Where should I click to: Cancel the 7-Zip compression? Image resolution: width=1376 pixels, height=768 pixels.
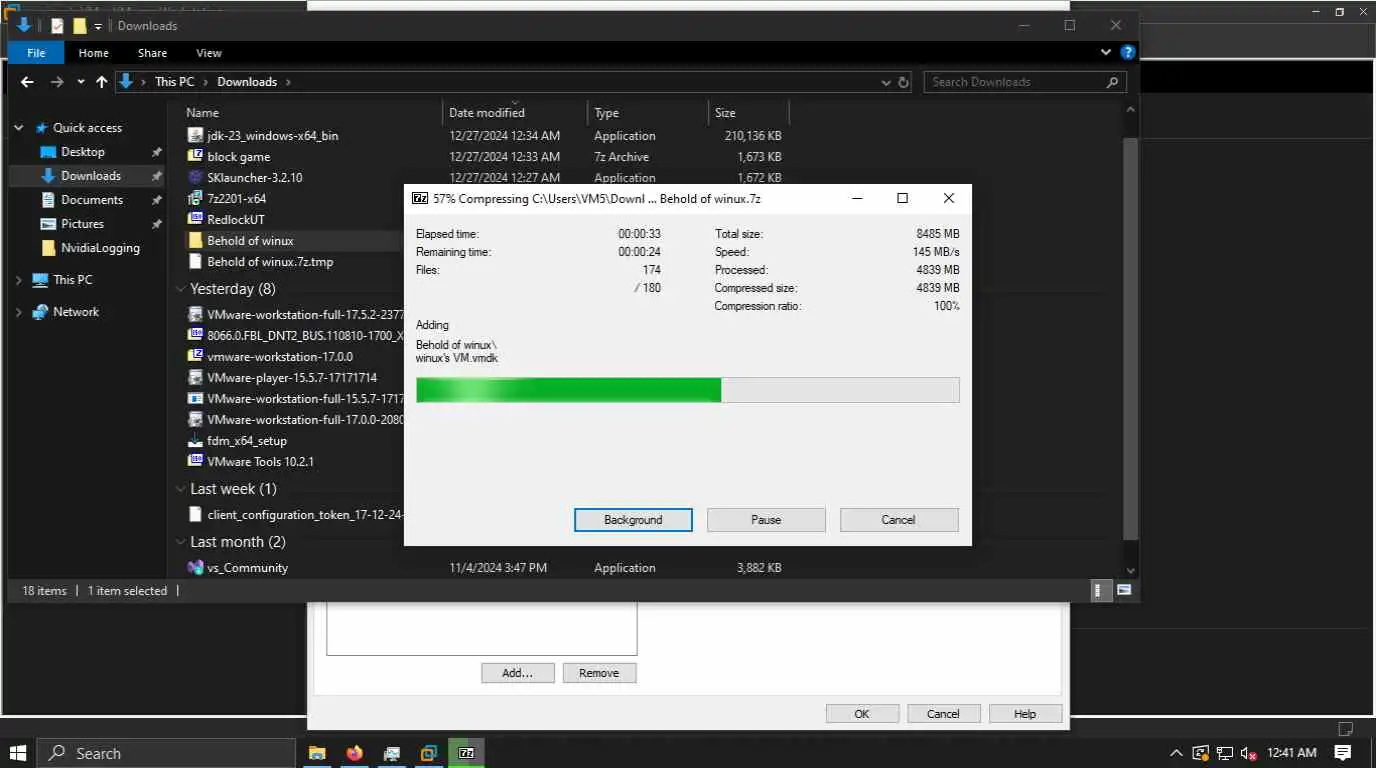898,520
